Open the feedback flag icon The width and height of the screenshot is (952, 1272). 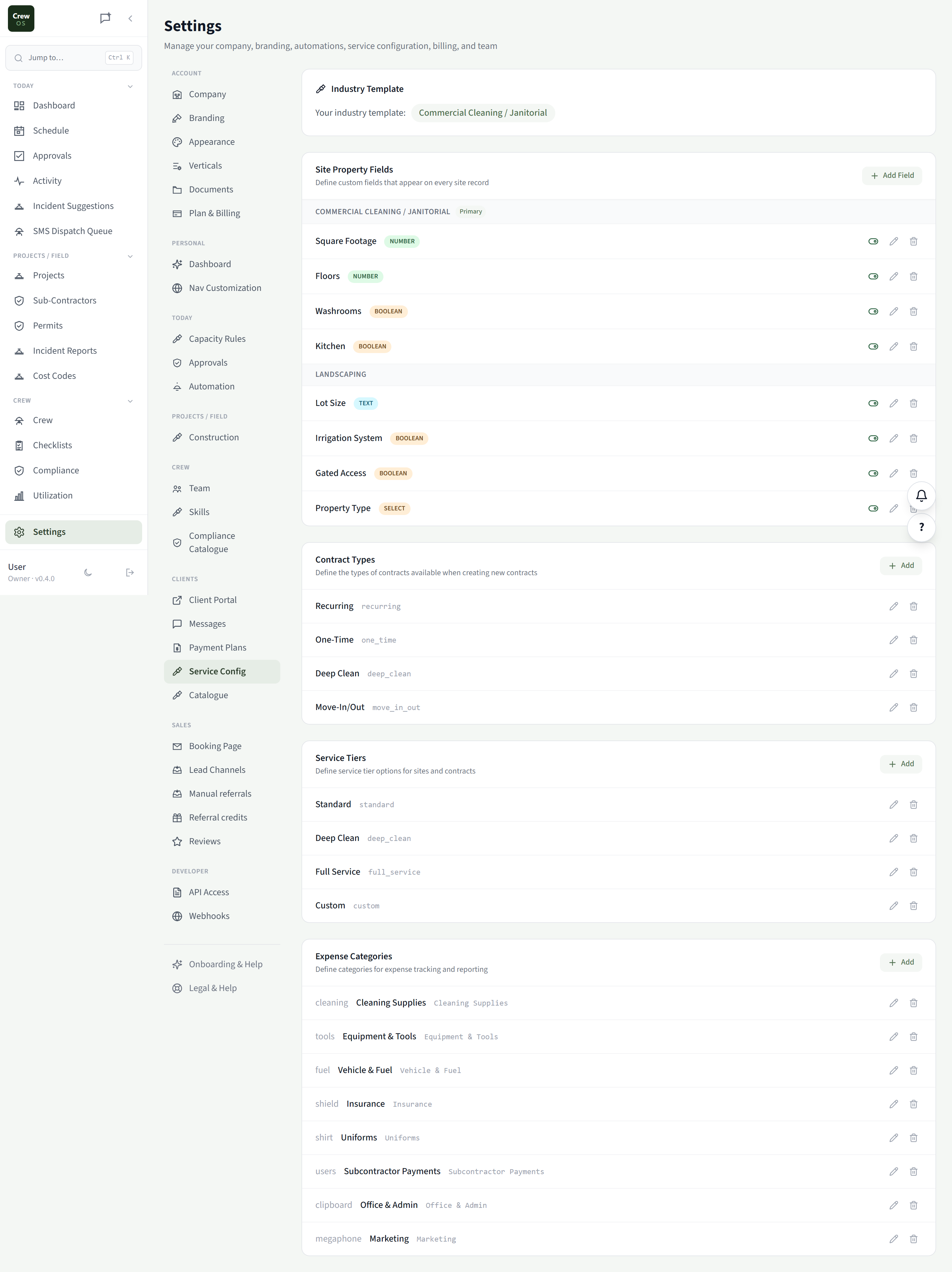105,19
